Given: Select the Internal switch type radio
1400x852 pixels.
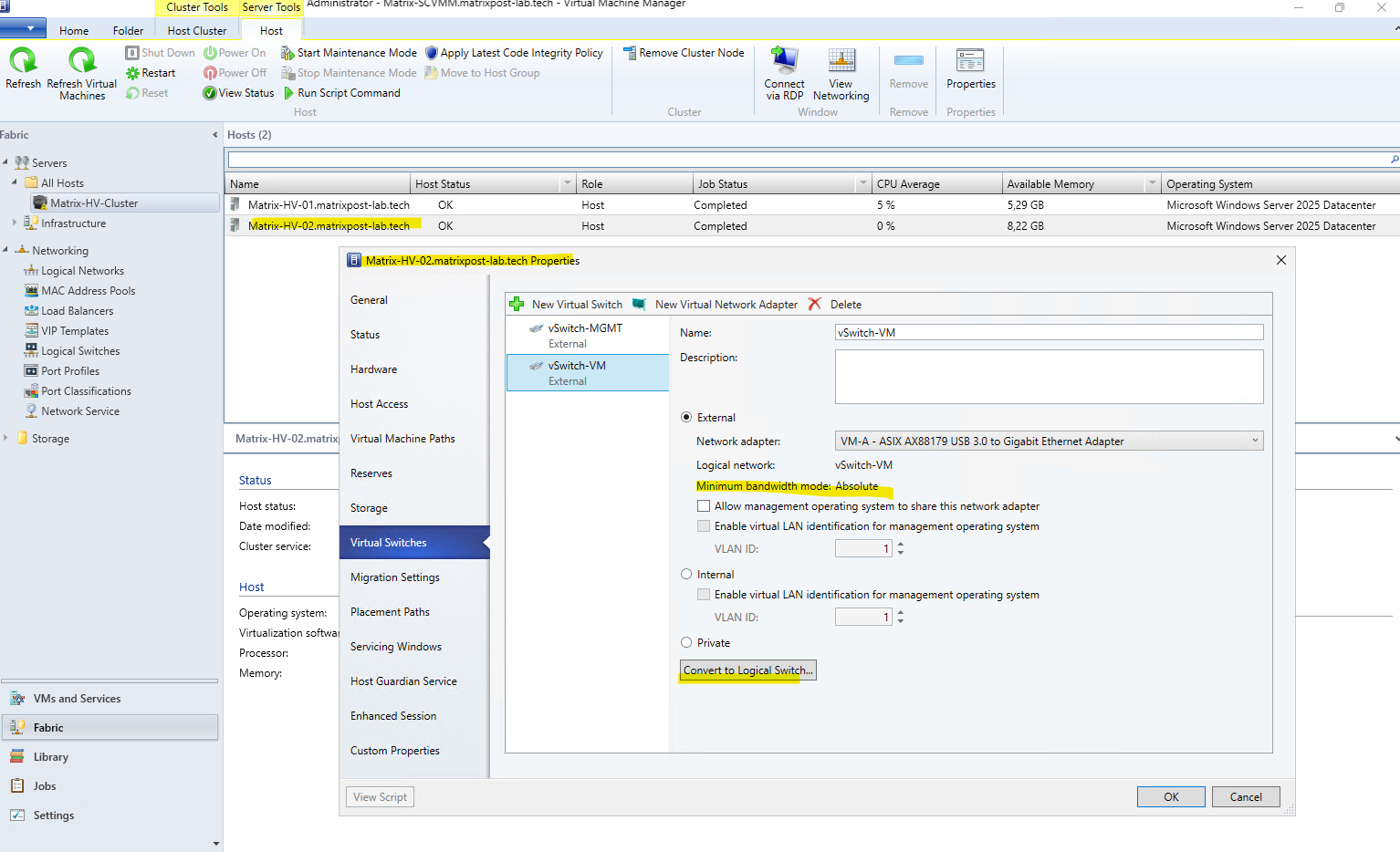Looking at the screenshot, I should click(686, 574).
